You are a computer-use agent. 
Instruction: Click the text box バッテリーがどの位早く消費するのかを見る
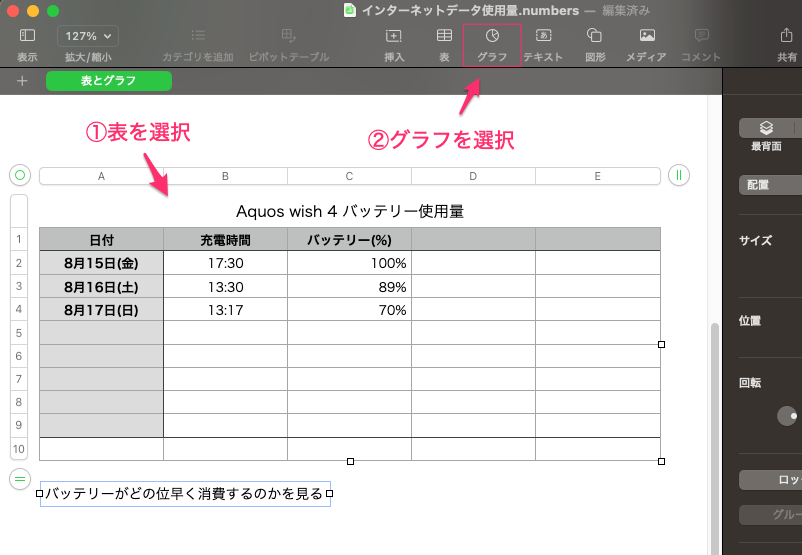(x=185, y=494)
